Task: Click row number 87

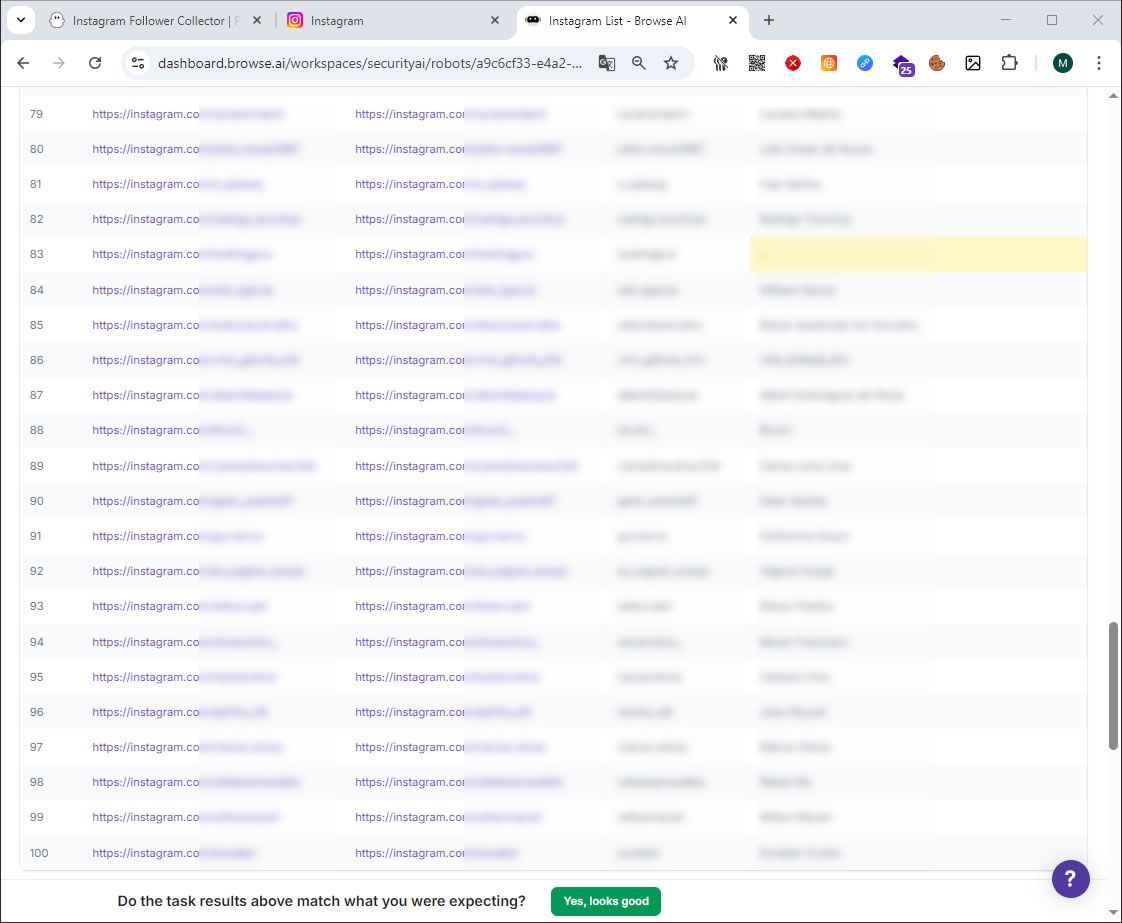Action: pyautogui.click(x=36, y=395)
